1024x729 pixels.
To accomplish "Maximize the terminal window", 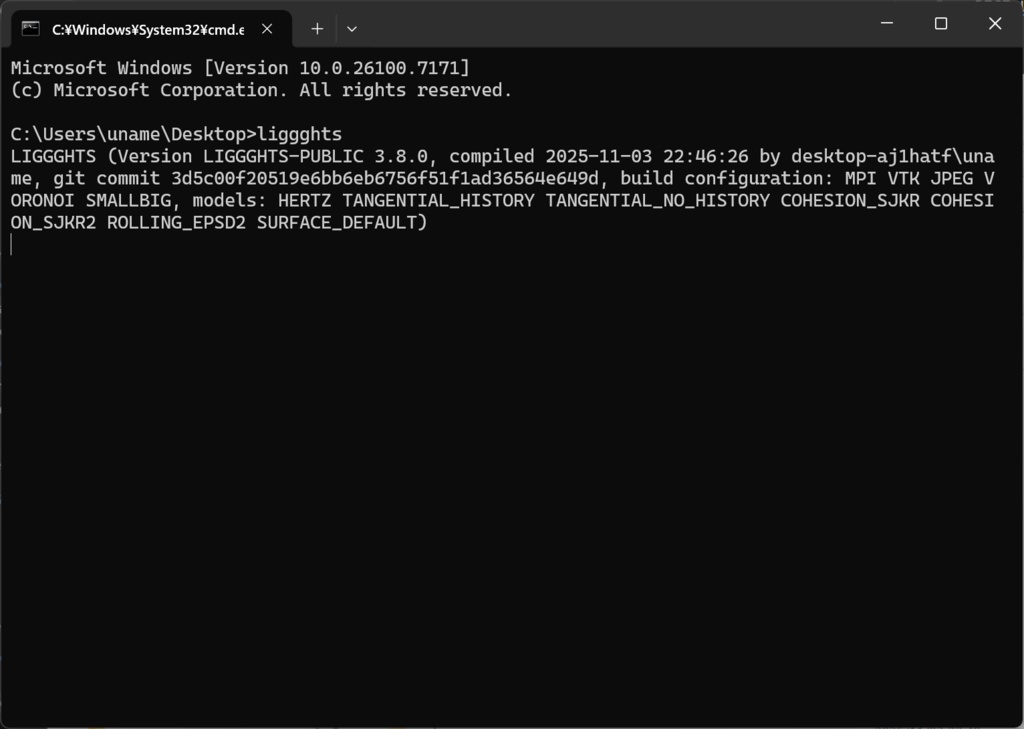I will tap(941, 24).
